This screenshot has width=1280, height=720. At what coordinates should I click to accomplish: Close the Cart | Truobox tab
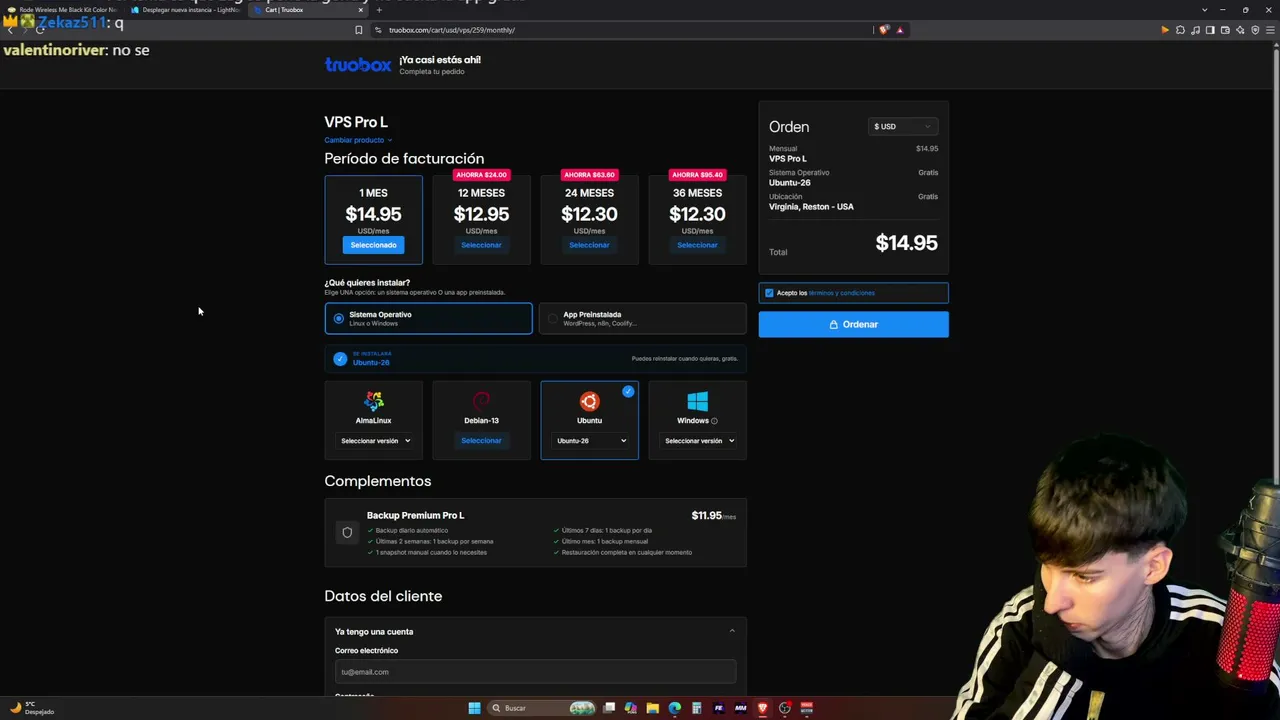360,10
